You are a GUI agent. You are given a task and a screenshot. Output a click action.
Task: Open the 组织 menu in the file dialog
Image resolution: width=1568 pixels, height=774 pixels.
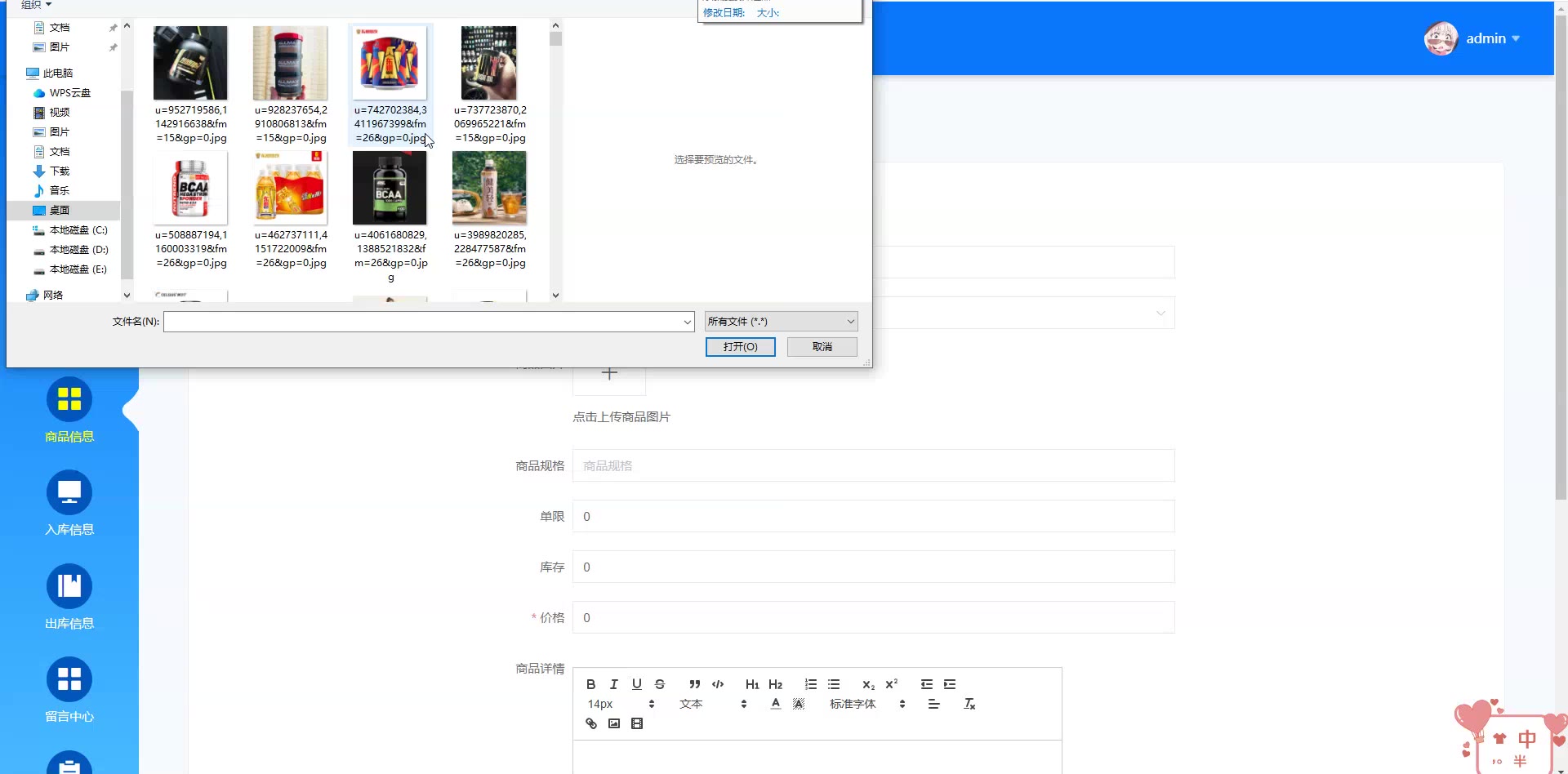(36, 5)
